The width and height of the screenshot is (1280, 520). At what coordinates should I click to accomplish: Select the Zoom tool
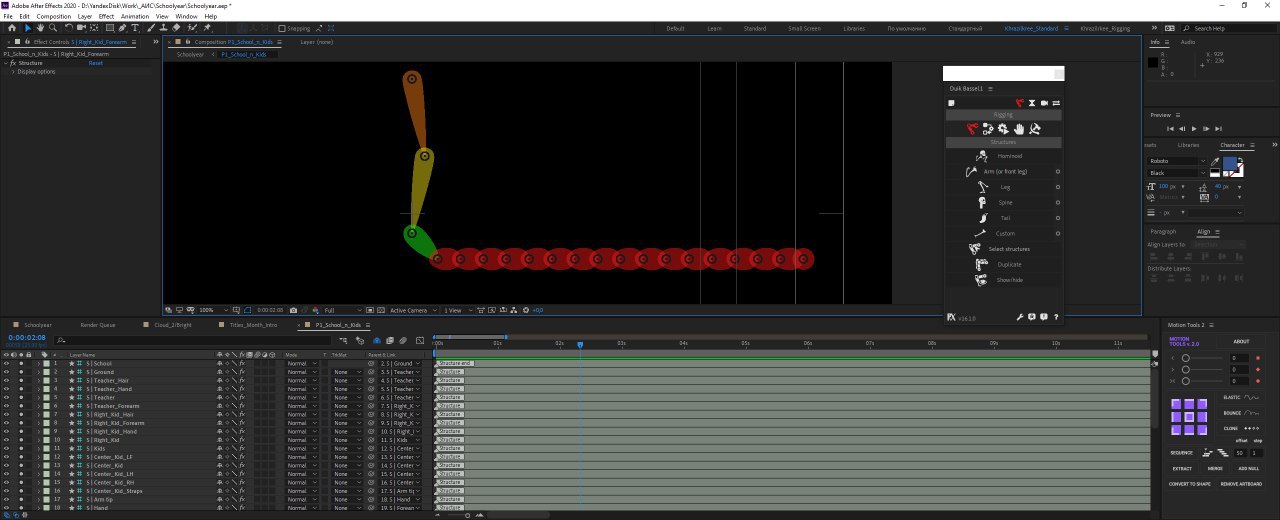[53, 28]
